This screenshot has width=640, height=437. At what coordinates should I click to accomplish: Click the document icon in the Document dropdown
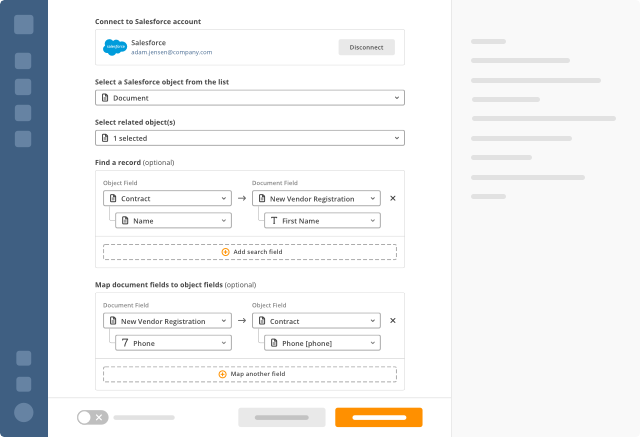pyautogui.click(x=105, y=98)
